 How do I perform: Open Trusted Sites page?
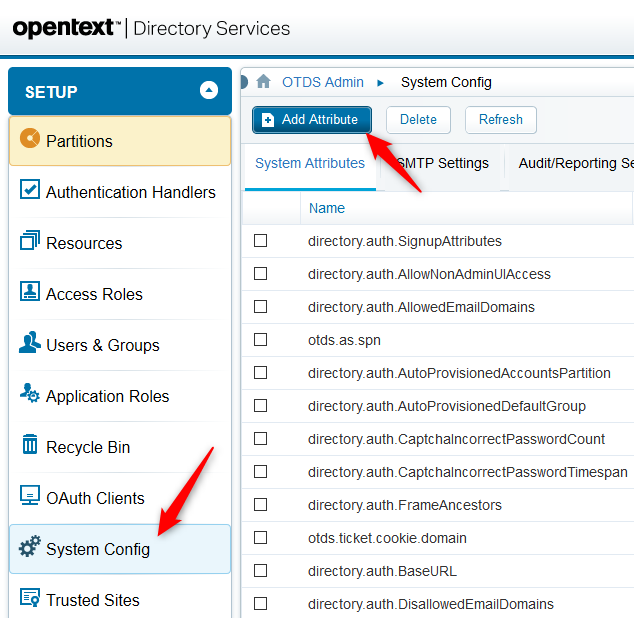pyautogui.click(x=120, y=600)
